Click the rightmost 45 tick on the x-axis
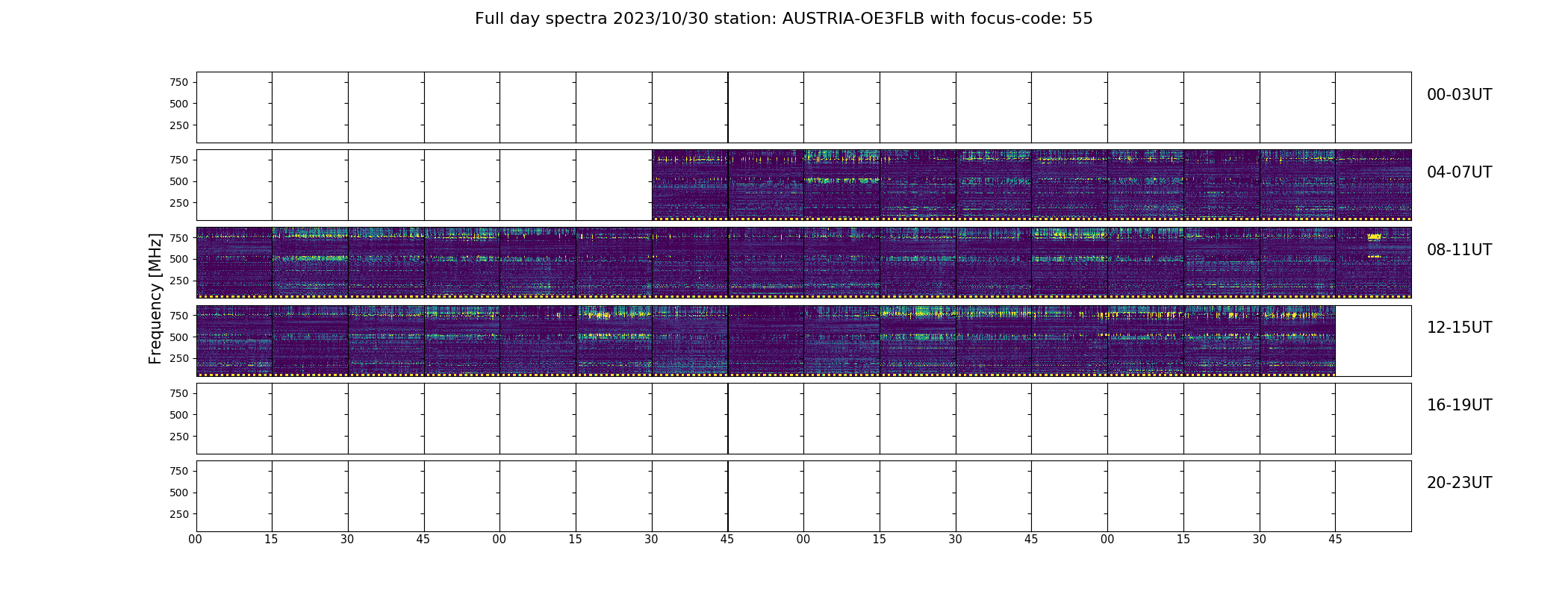 (x=1335, y=540)
